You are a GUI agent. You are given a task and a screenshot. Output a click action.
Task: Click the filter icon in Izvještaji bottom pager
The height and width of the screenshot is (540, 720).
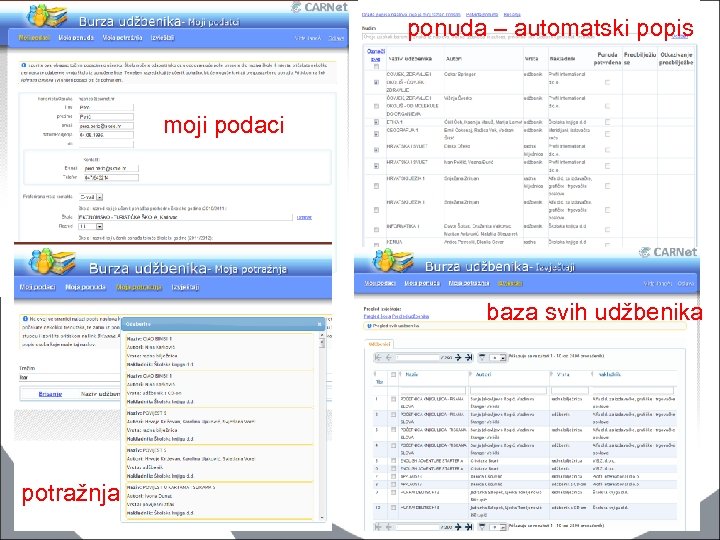click(x=482, y=527)
